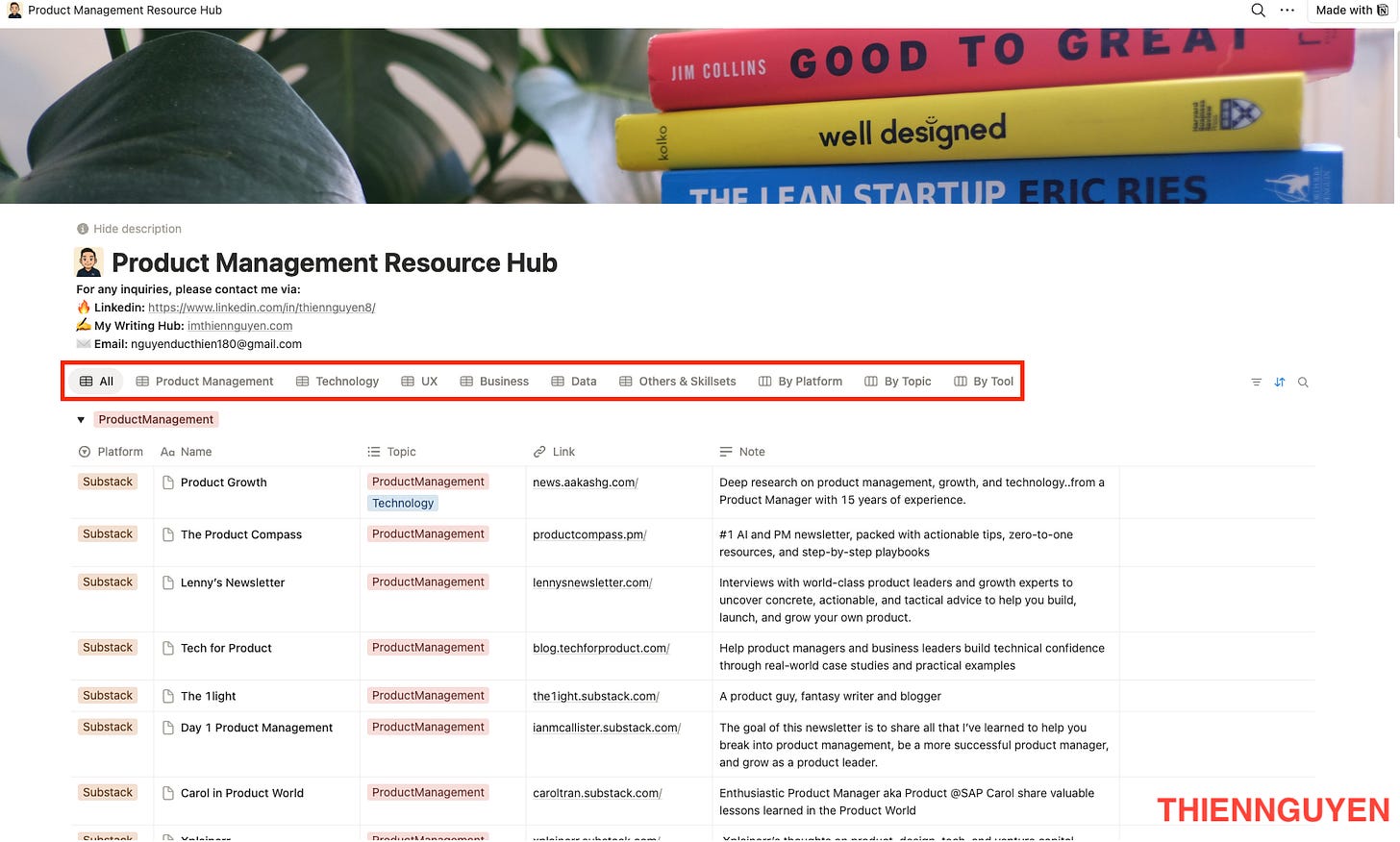Open The 1light page
This screenshot has height=842, width=1400.
coord(209,696)
